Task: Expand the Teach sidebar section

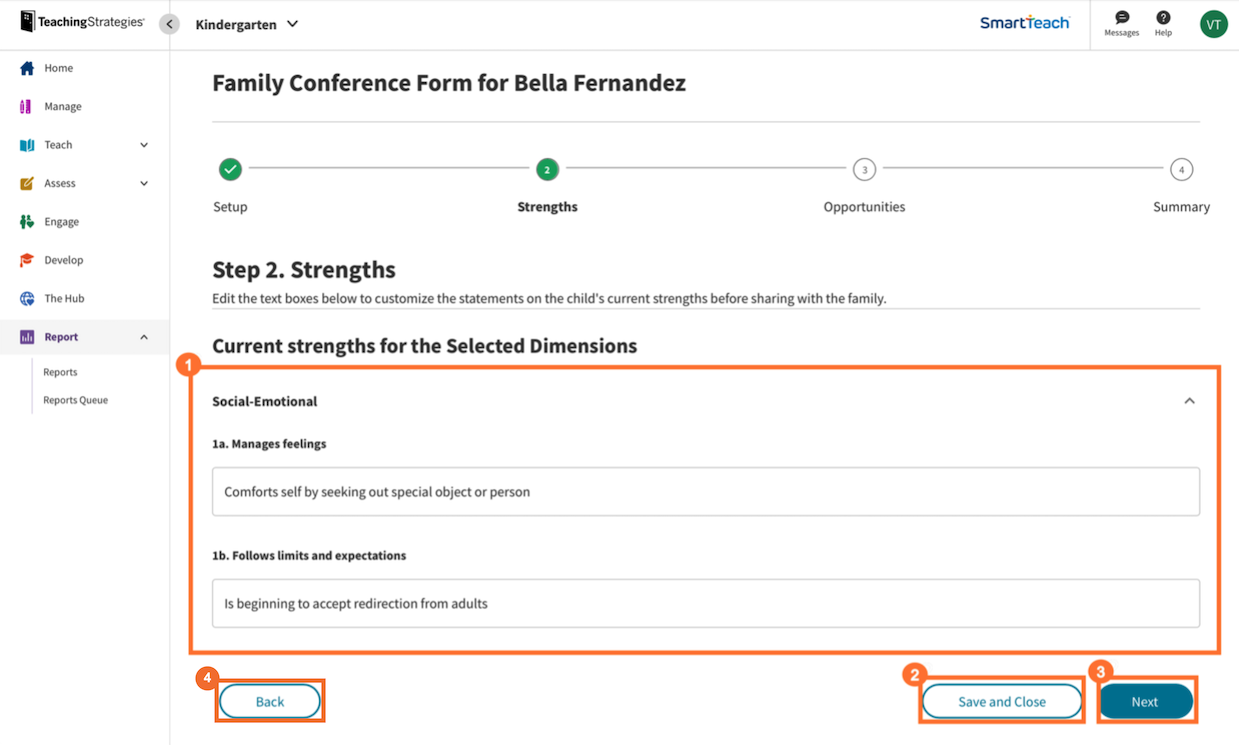Action: click(x=85, y=144)
